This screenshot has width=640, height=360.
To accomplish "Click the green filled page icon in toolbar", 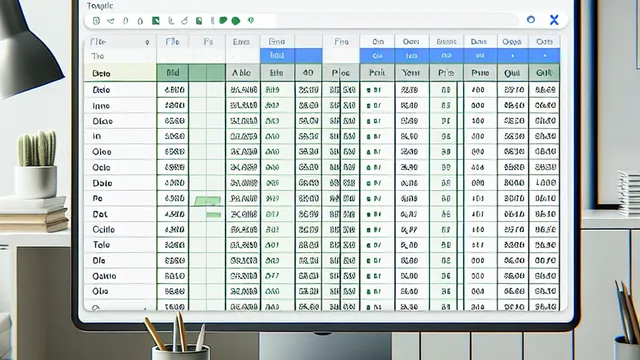I will point(199,21).
